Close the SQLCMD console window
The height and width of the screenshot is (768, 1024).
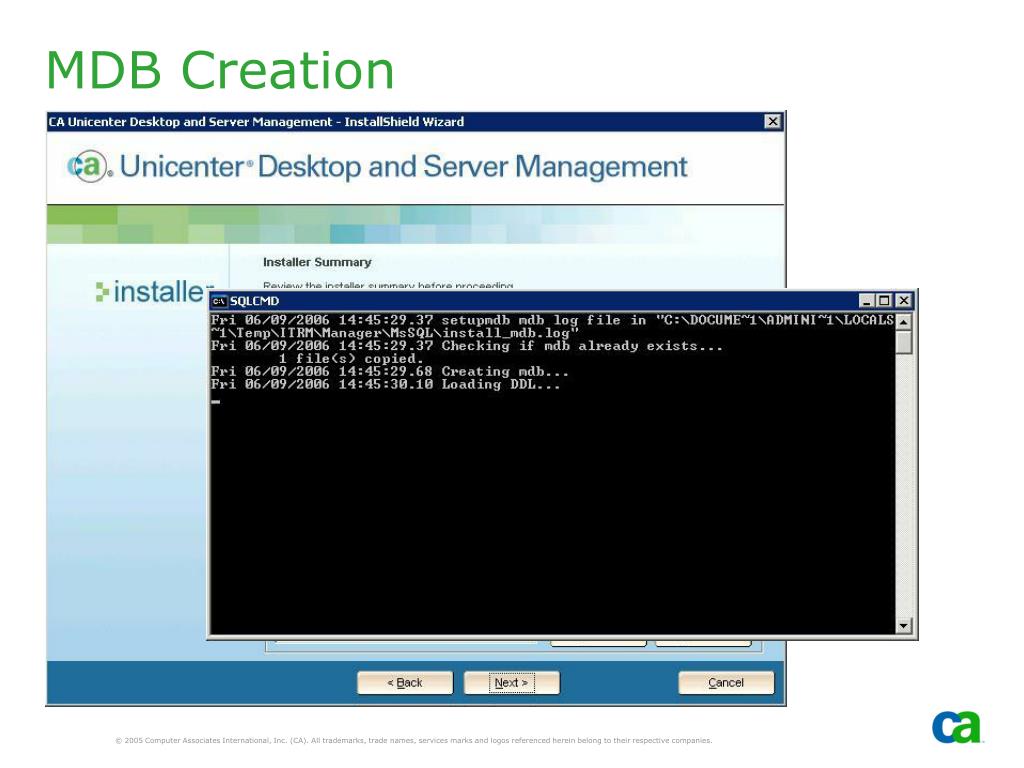pyautogui.click(x=903, y=300)
